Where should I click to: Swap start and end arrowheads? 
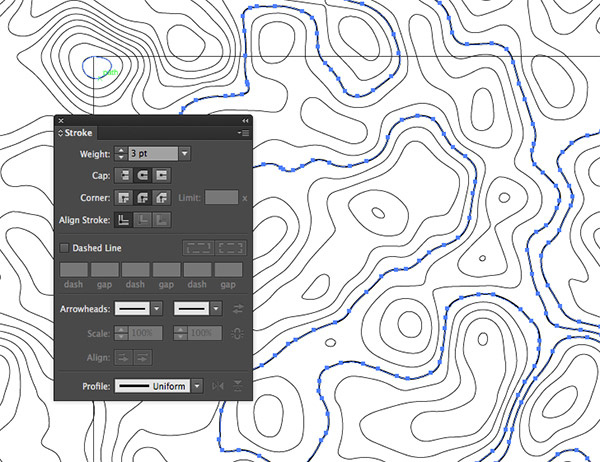239,310
